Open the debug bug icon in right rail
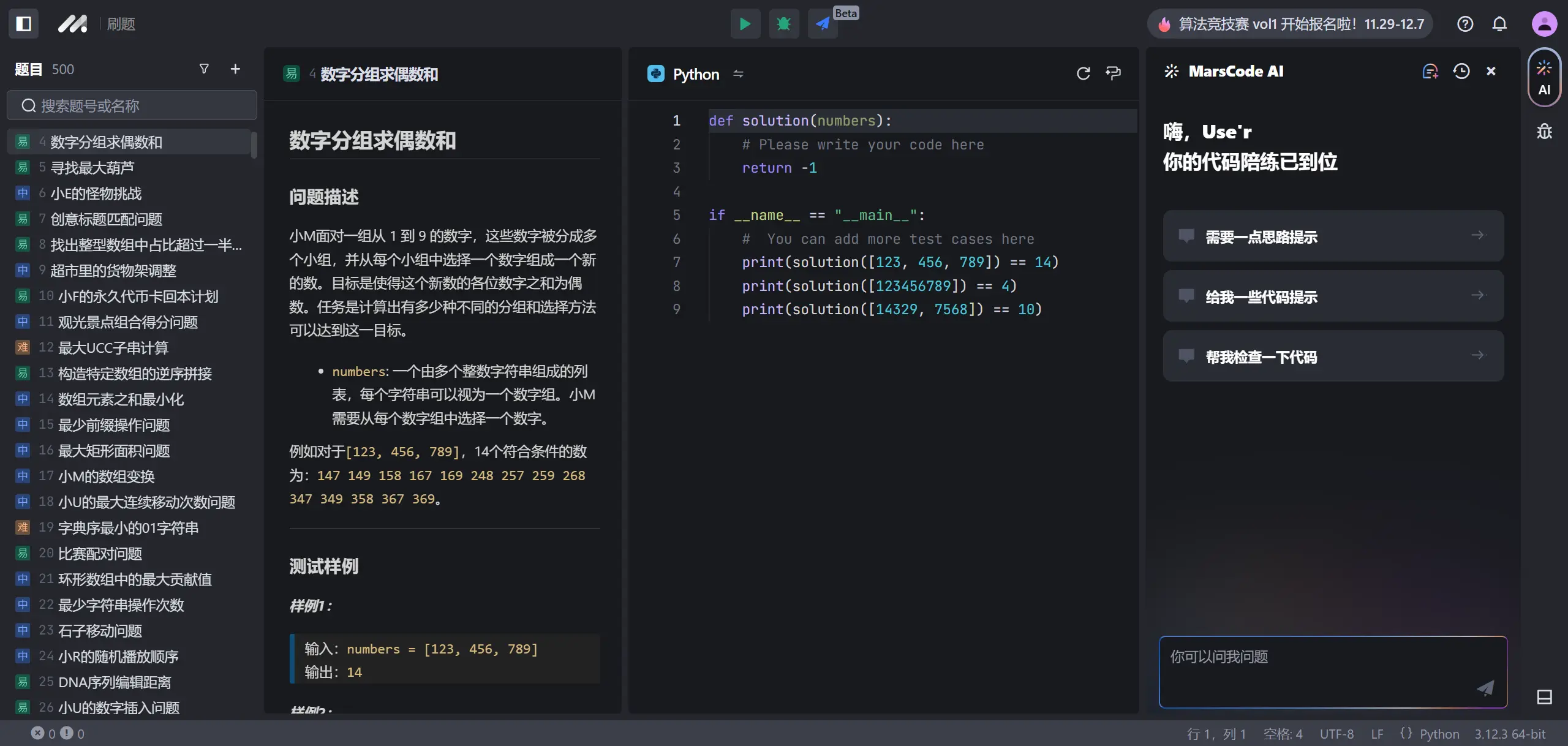1568x746 pixels. 1544,132
